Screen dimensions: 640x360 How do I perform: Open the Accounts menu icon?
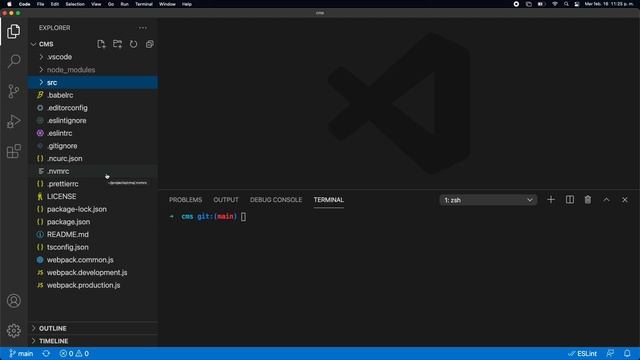(x=13, y=301)
